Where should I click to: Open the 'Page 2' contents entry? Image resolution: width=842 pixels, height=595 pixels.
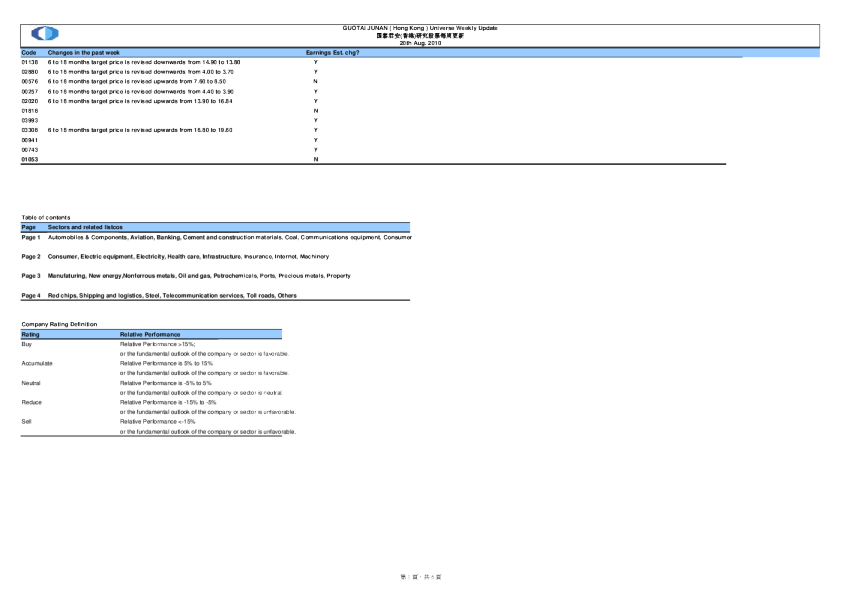click(31, 257)
